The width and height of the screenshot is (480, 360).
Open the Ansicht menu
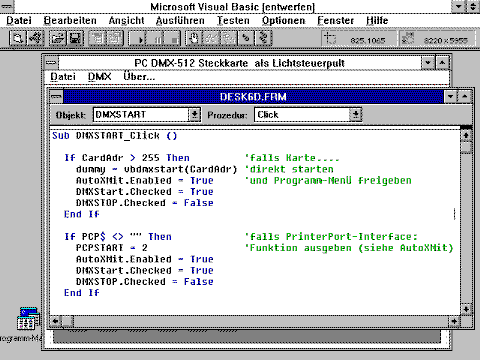point(127,20)
